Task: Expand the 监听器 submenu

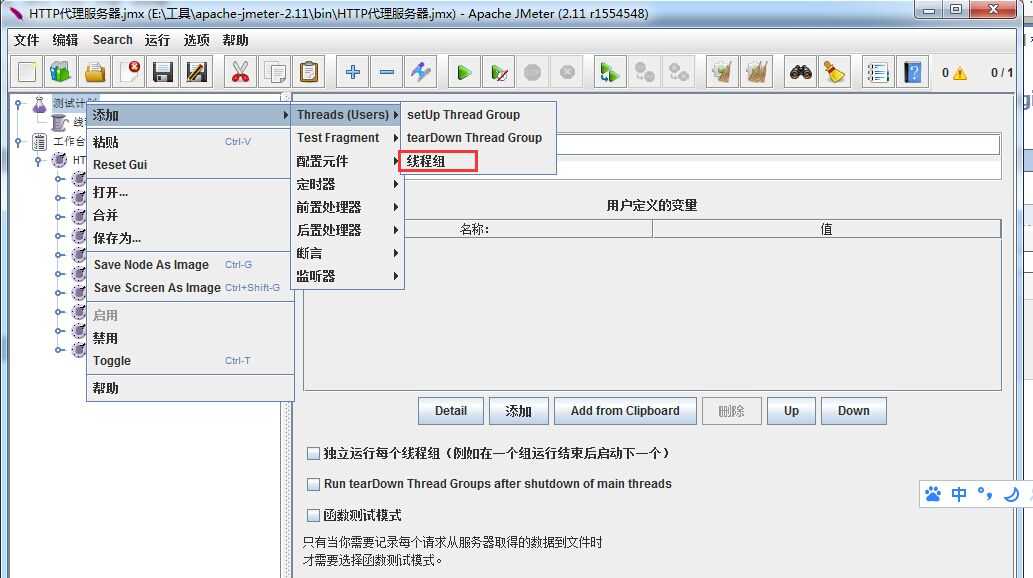Action: [x=347, y=276]
